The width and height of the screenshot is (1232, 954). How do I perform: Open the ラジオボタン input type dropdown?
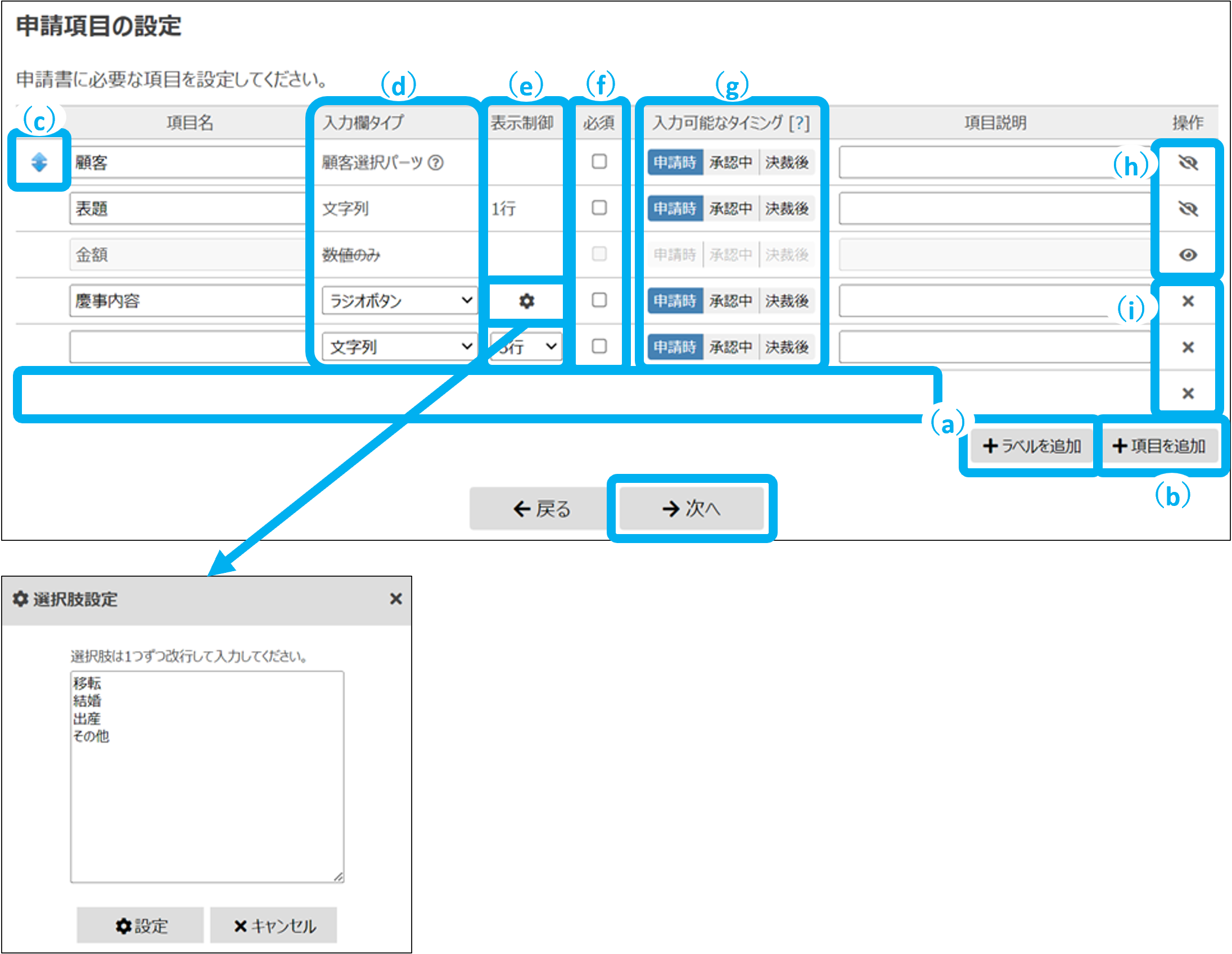pyautogui.click(x=399, y=301)
